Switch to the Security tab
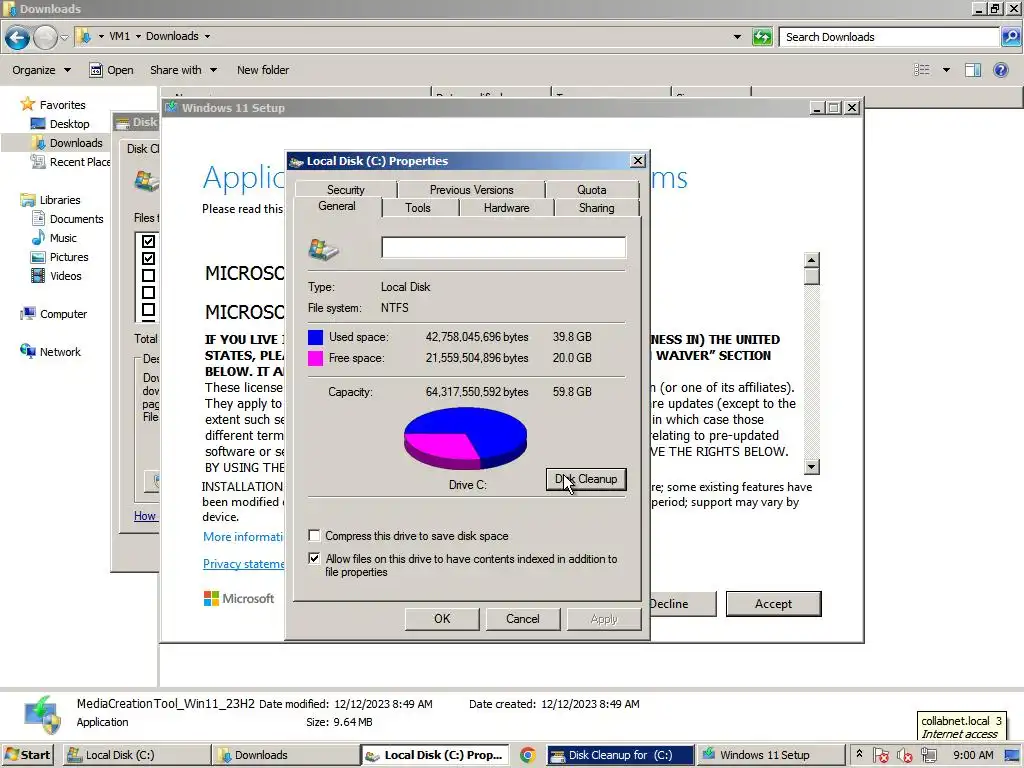 (x=345, y=189)
